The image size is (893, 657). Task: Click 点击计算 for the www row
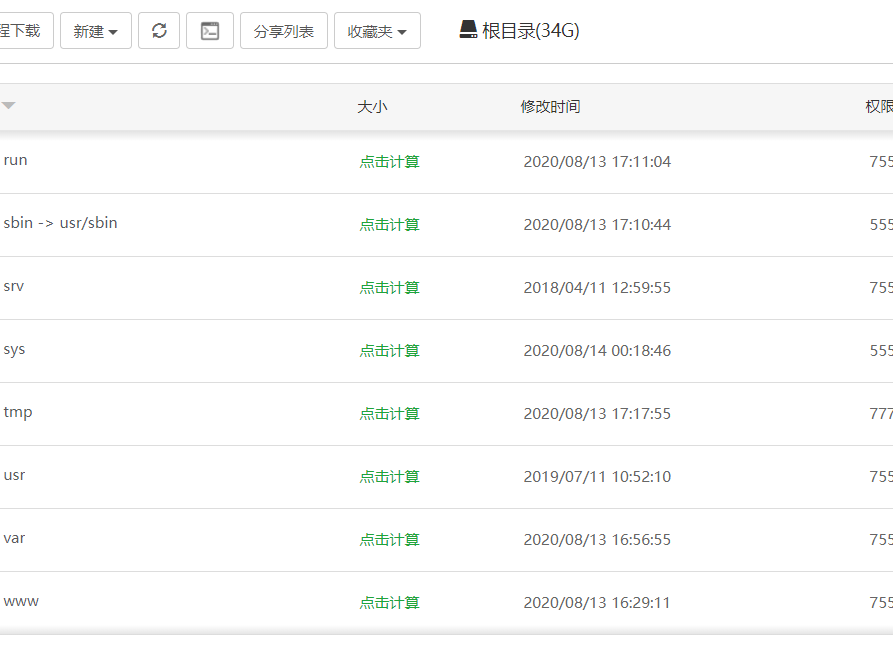[x=390, y=602]
